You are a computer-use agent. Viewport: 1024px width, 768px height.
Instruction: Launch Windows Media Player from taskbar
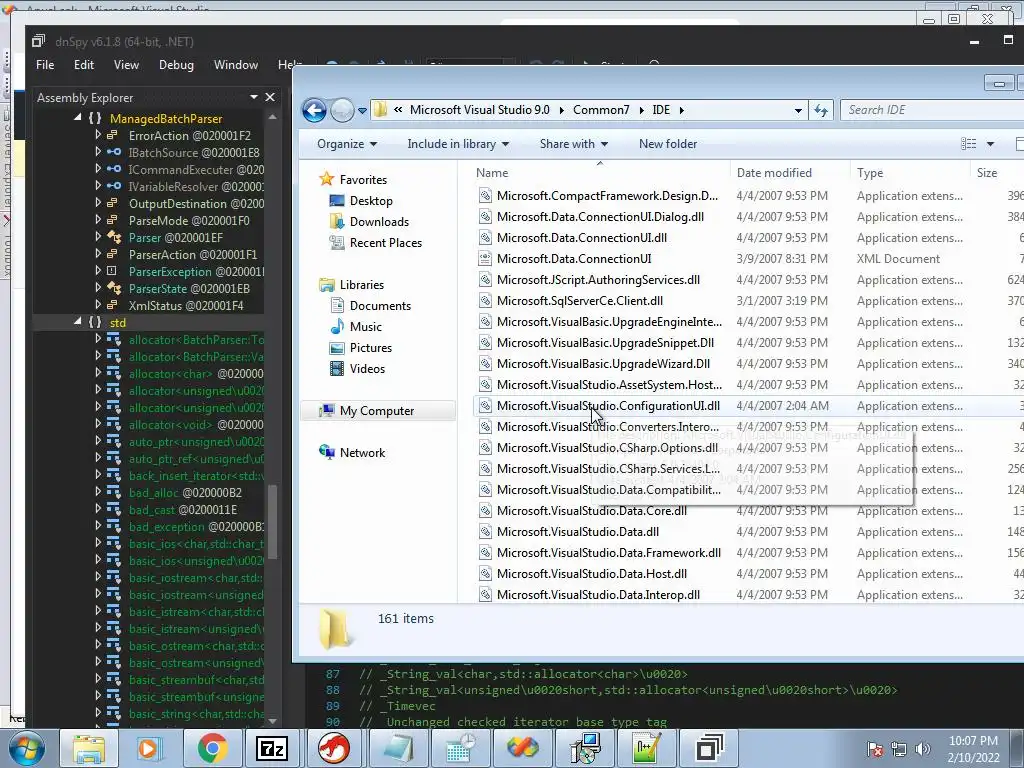[149, 748]
